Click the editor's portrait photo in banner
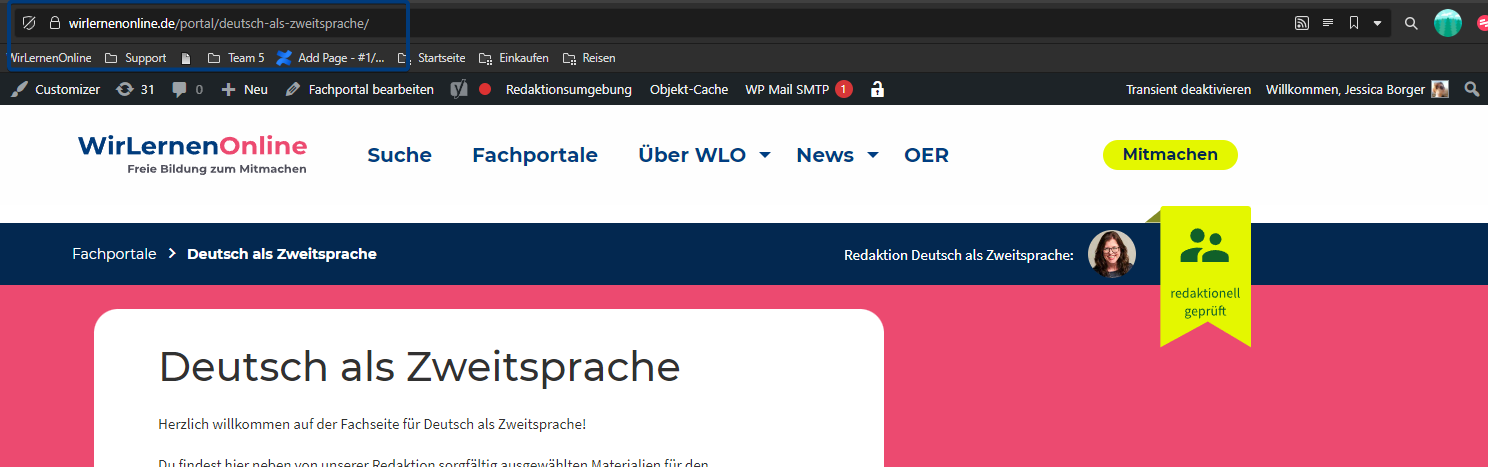 click(1111, 254)
